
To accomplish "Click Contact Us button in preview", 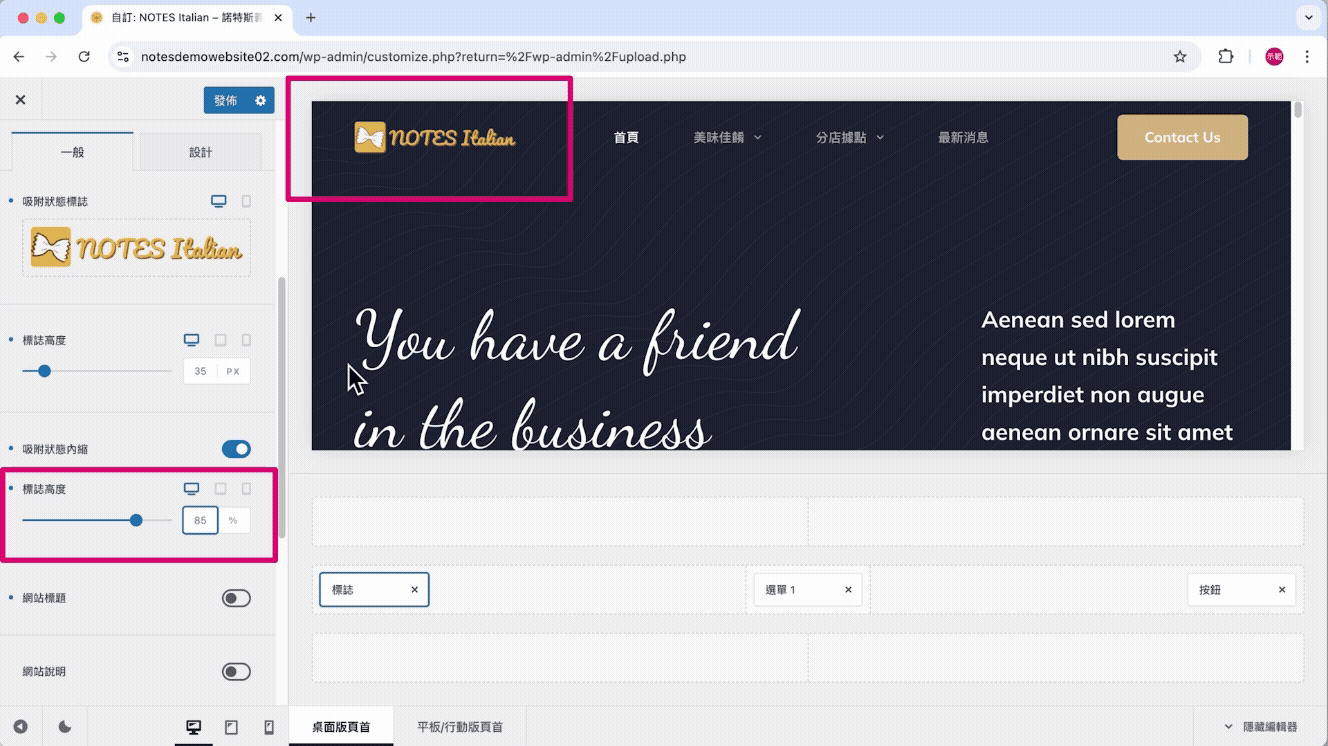I will click(1181, 138).
